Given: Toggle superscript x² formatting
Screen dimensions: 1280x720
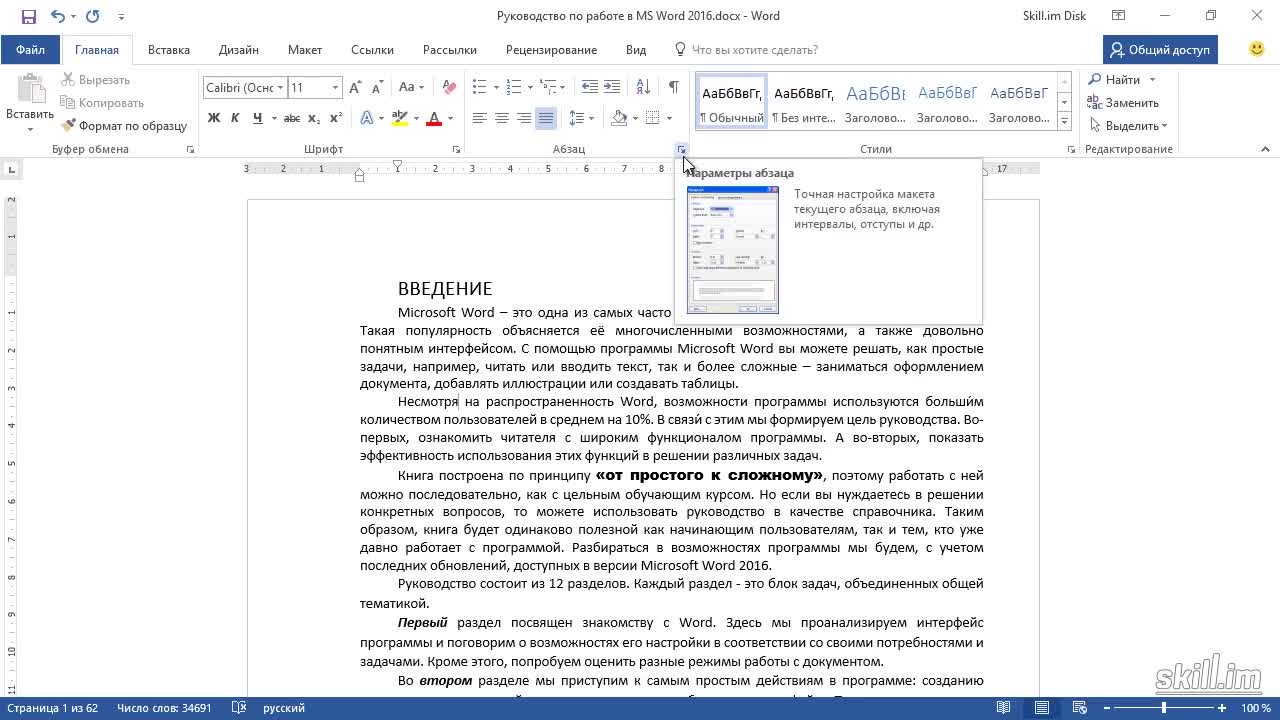Looking at the screenshot, I should coord(336,118).
